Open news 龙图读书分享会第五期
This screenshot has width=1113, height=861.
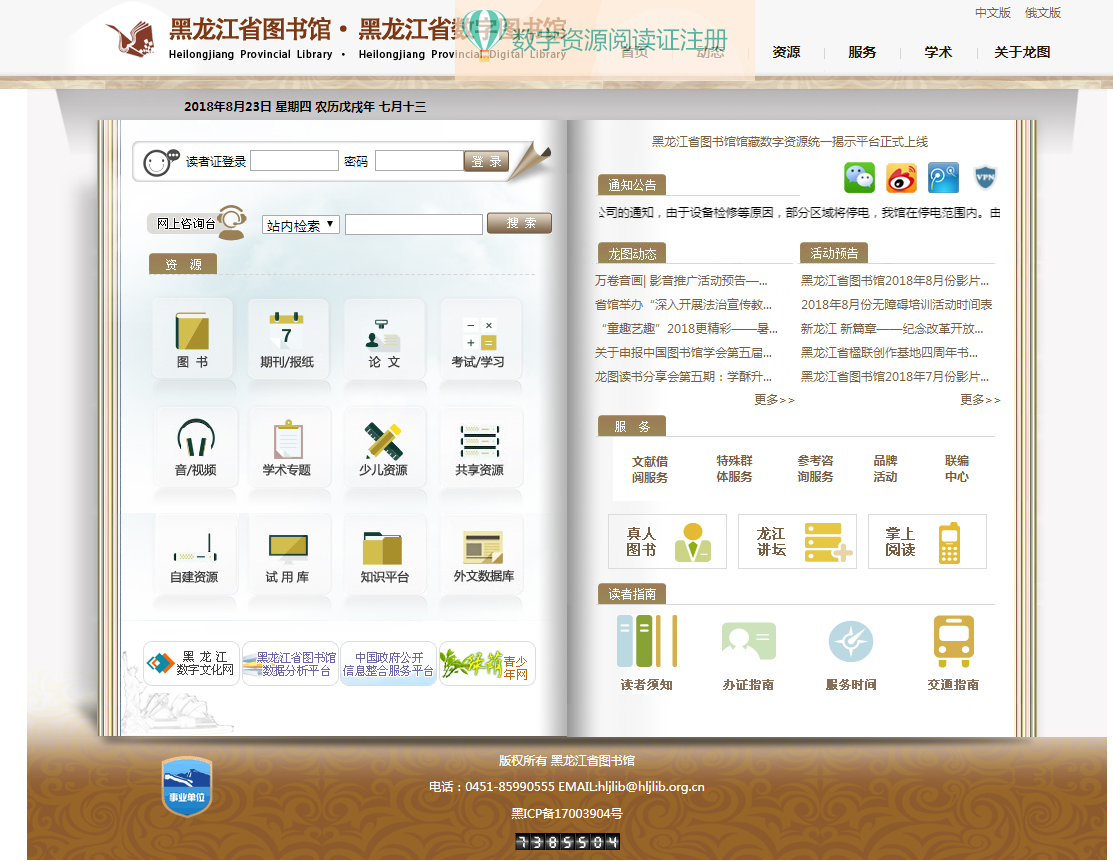(684, 376)
